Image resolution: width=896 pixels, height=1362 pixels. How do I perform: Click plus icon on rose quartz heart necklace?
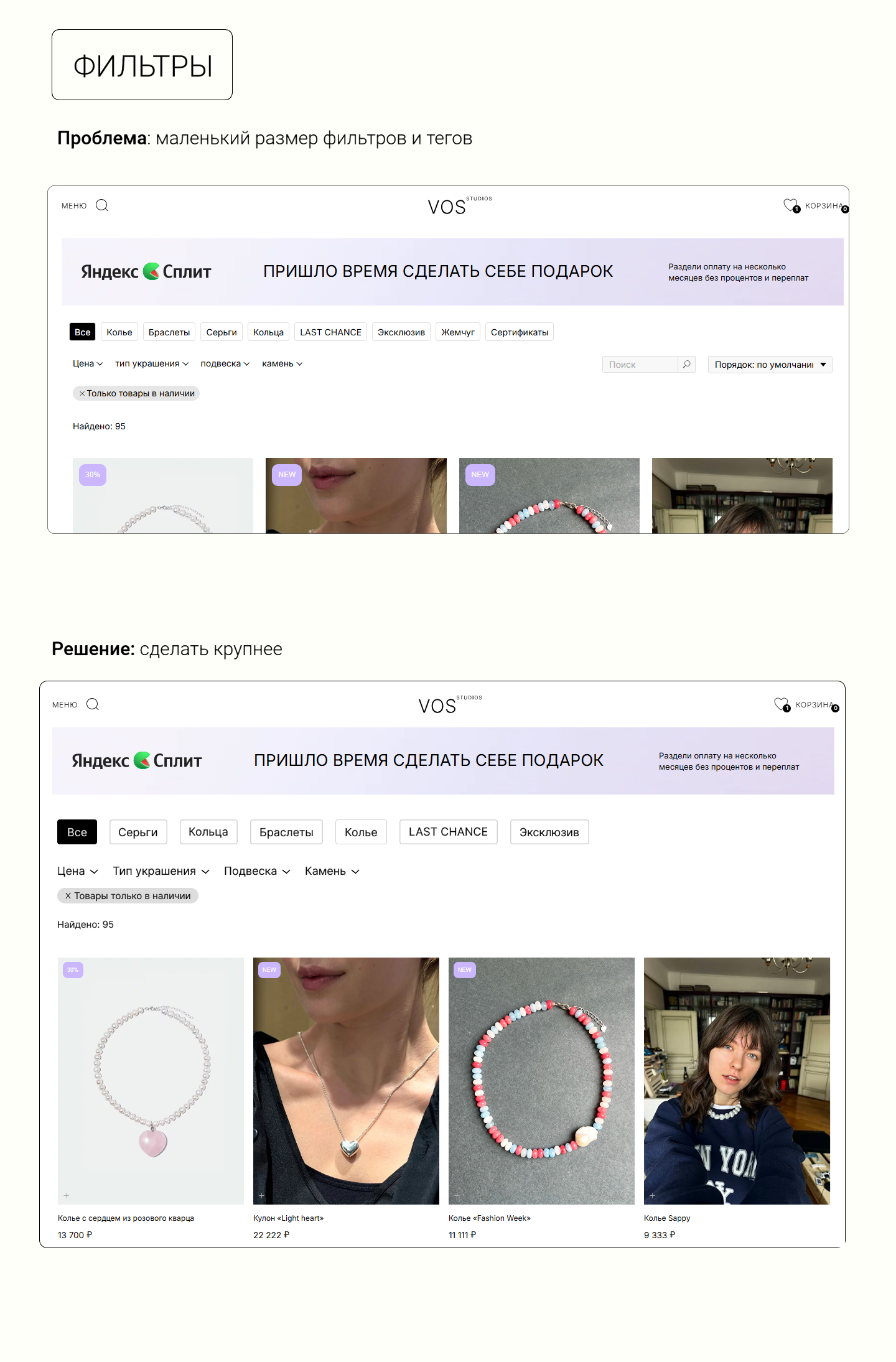click(67, 1195)
